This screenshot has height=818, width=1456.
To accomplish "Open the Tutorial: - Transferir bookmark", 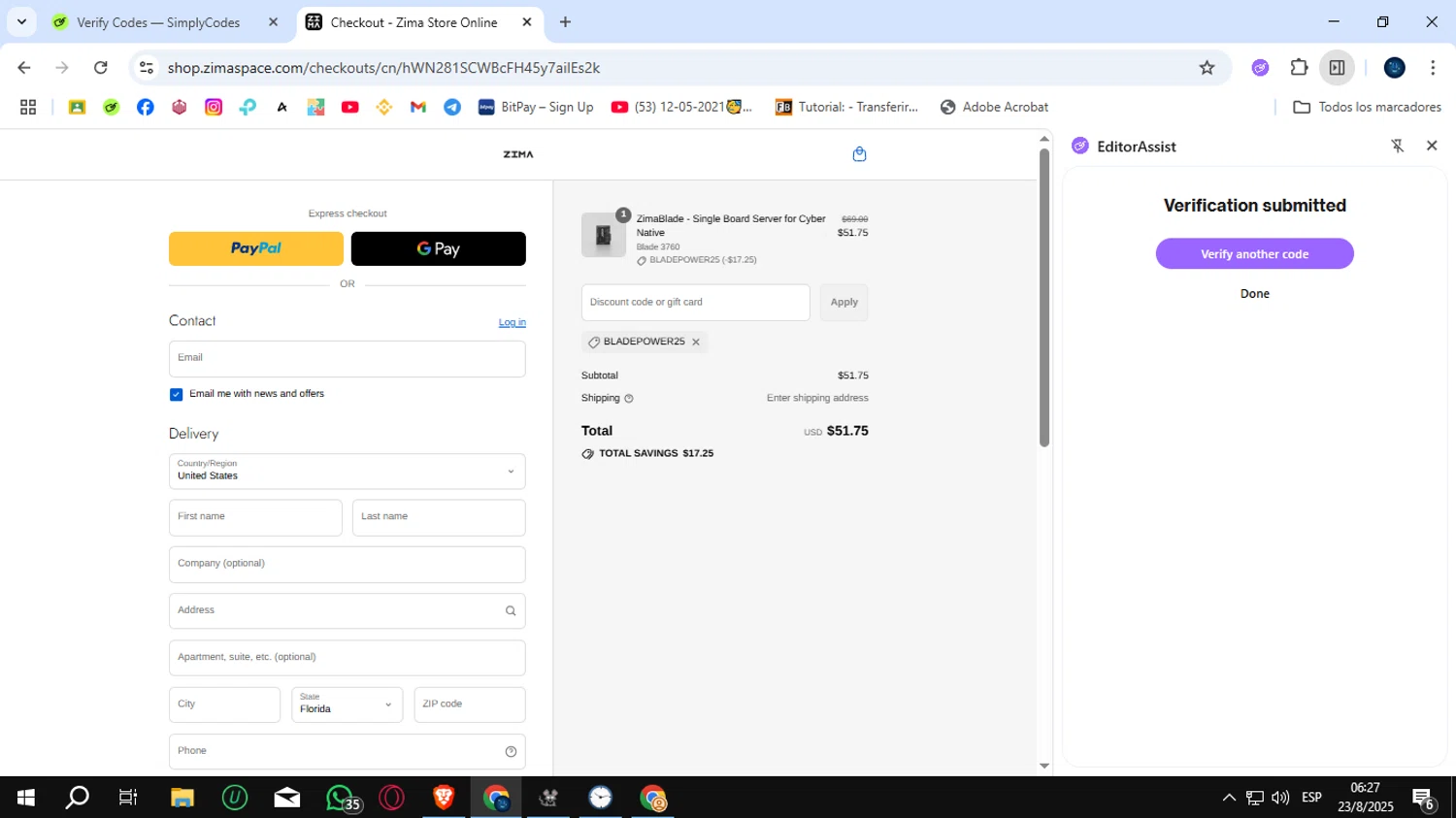I will pos(846,107).
